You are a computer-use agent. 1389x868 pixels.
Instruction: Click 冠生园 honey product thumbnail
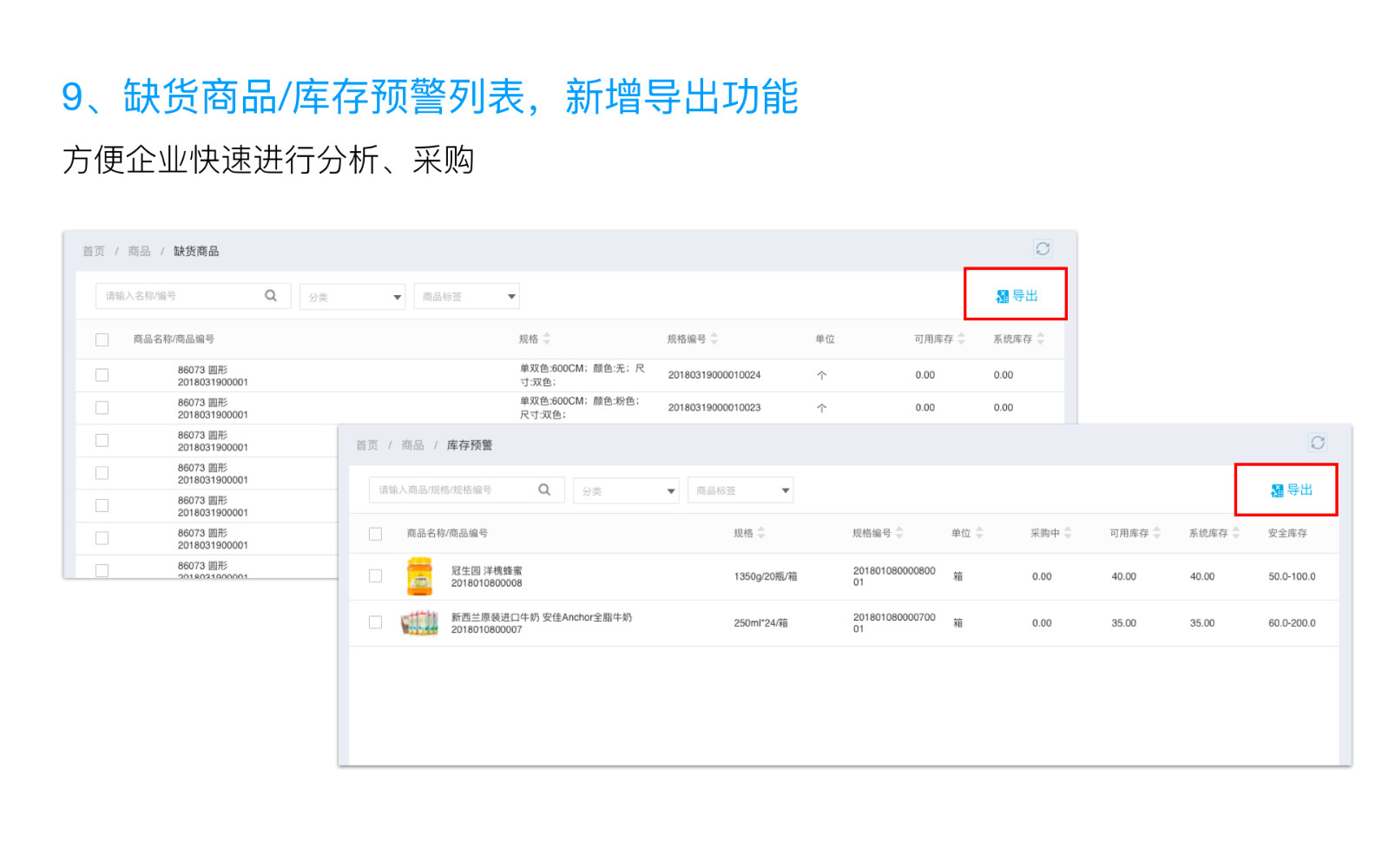(419, 576)
